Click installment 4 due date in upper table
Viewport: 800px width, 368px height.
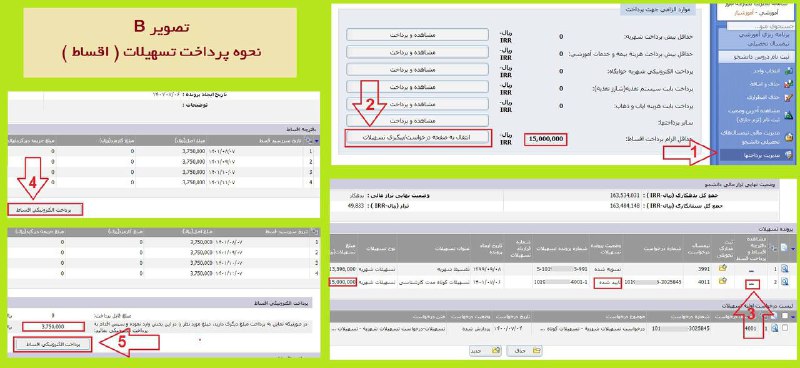coord(222,181)
